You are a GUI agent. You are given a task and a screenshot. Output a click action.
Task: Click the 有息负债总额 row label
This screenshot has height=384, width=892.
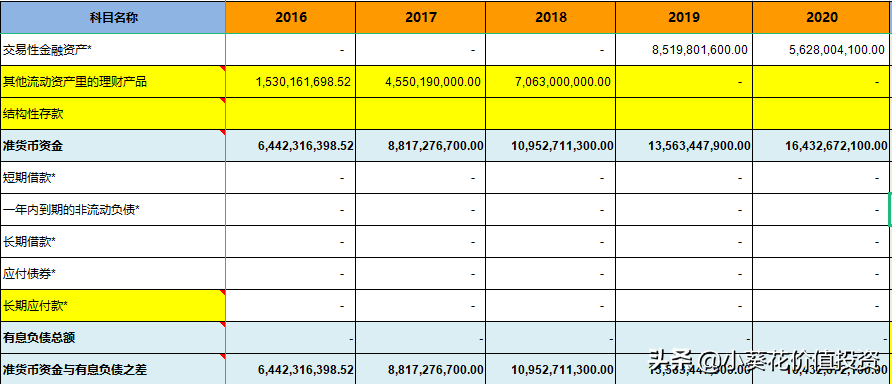pyautogui.click(x=39, y=338)
